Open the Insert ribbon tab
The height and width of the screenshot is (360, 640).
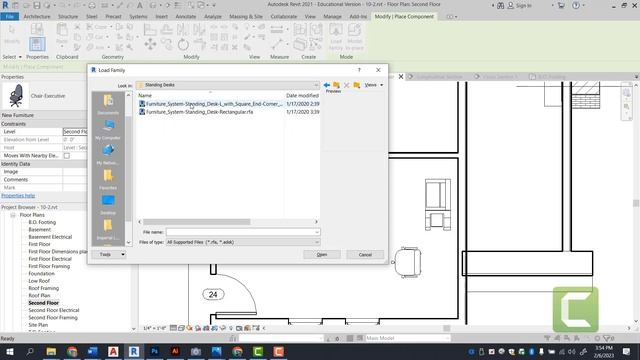point(161,16)
